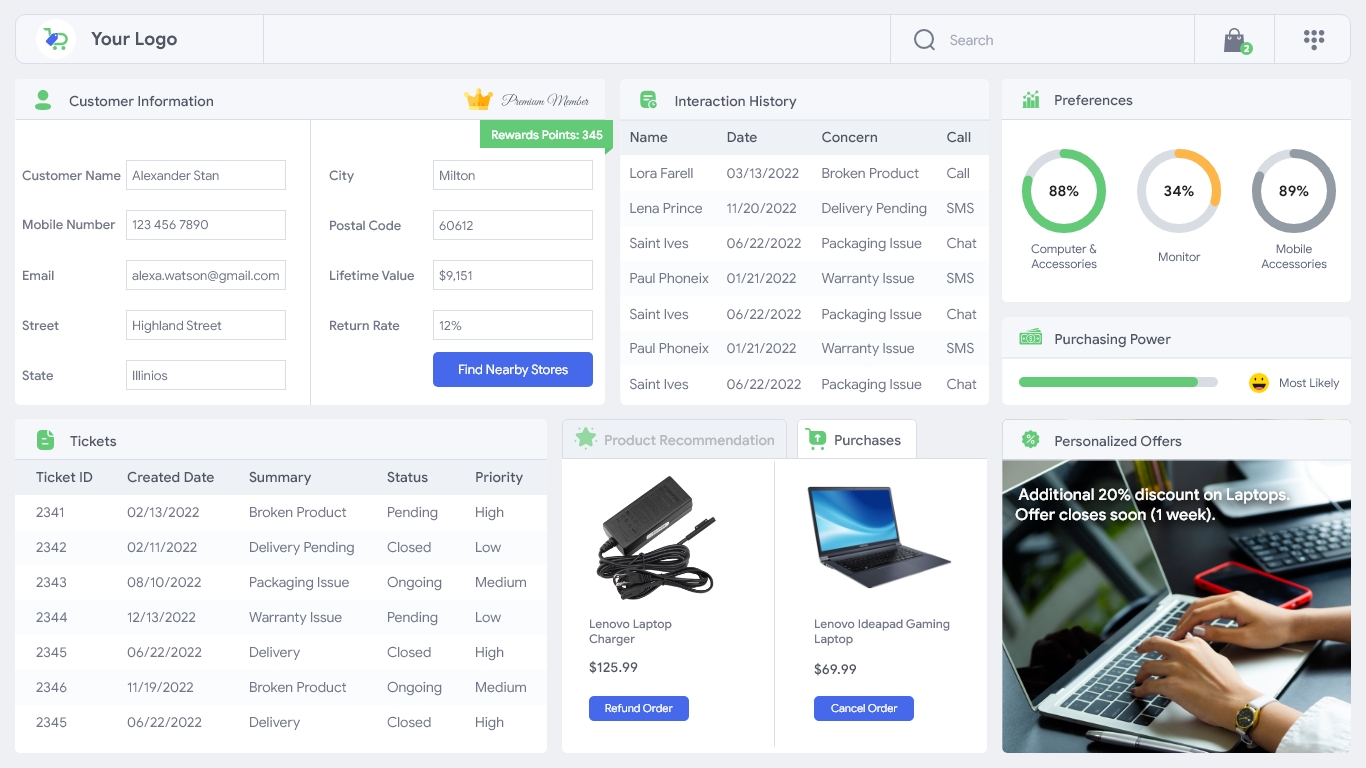Click the Cancel Order button
The width and height of the screenshot is (1366, 768).
[x=864, y=708]
